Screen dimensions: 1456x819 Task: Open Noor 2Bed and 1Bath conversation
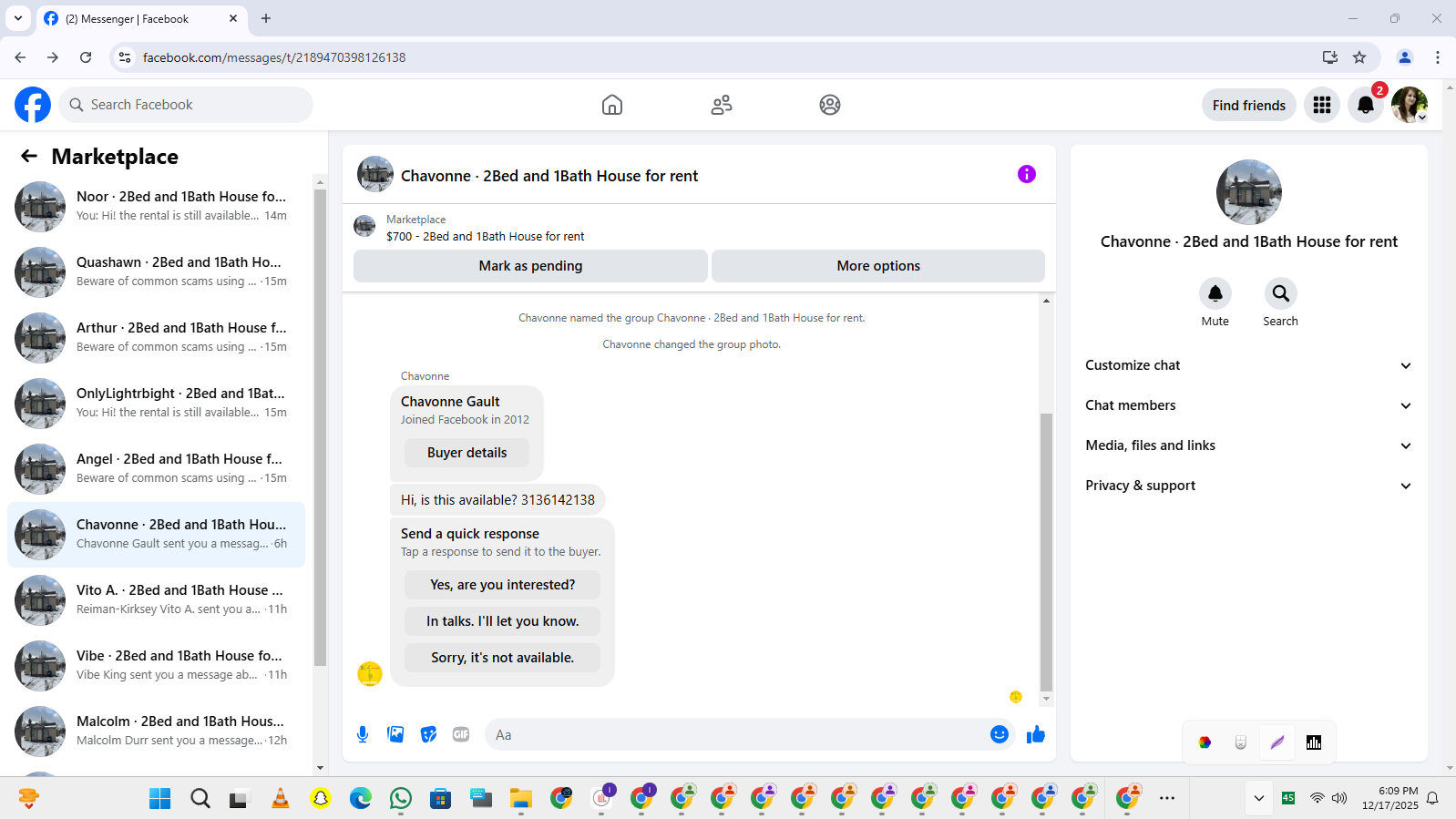click(157, 206)
